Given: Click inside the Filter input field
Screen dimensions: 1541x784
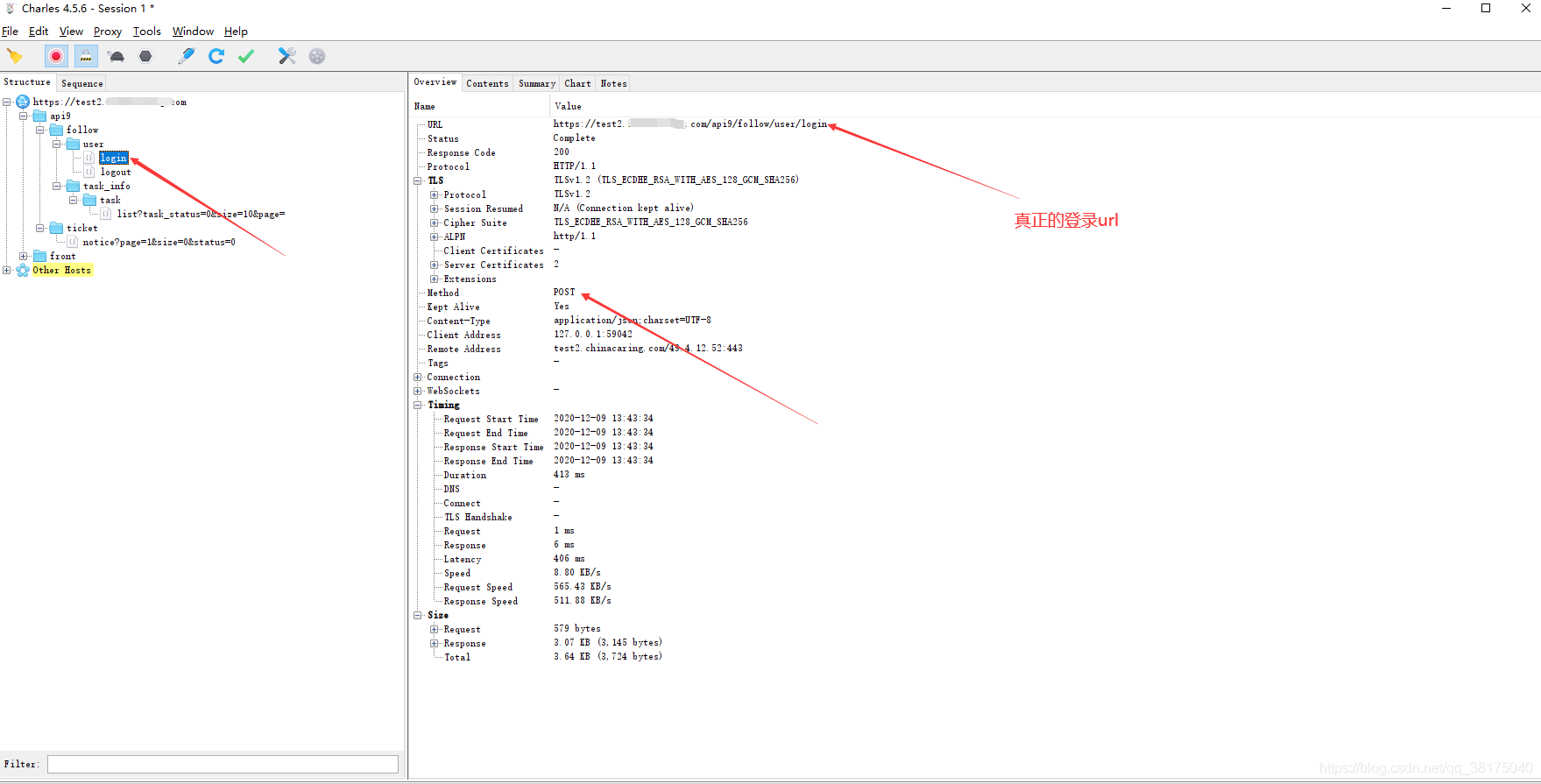Looking at the screenshot, I should [x=223, y=765].
